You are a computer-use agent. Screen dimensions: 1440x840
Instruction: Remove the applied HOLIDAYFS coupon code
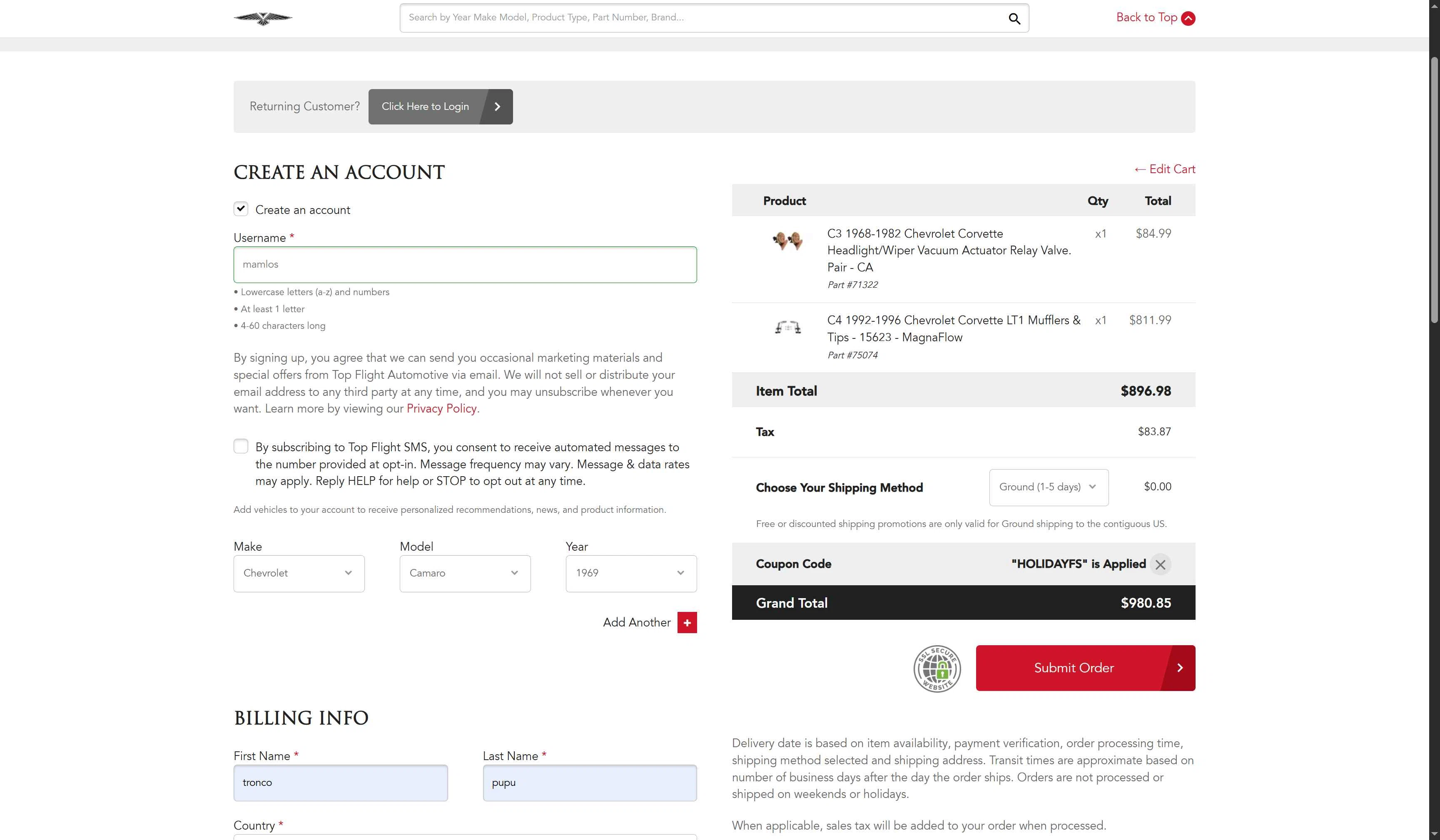pos(1161,565)
